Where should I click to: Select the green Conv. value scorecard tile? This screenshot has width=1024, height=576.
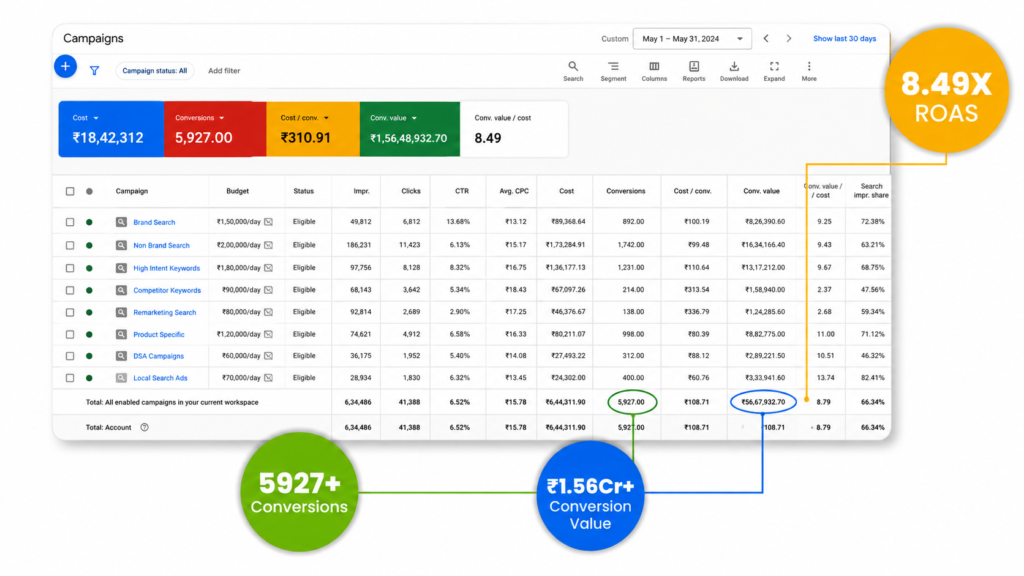click(409, 129)
